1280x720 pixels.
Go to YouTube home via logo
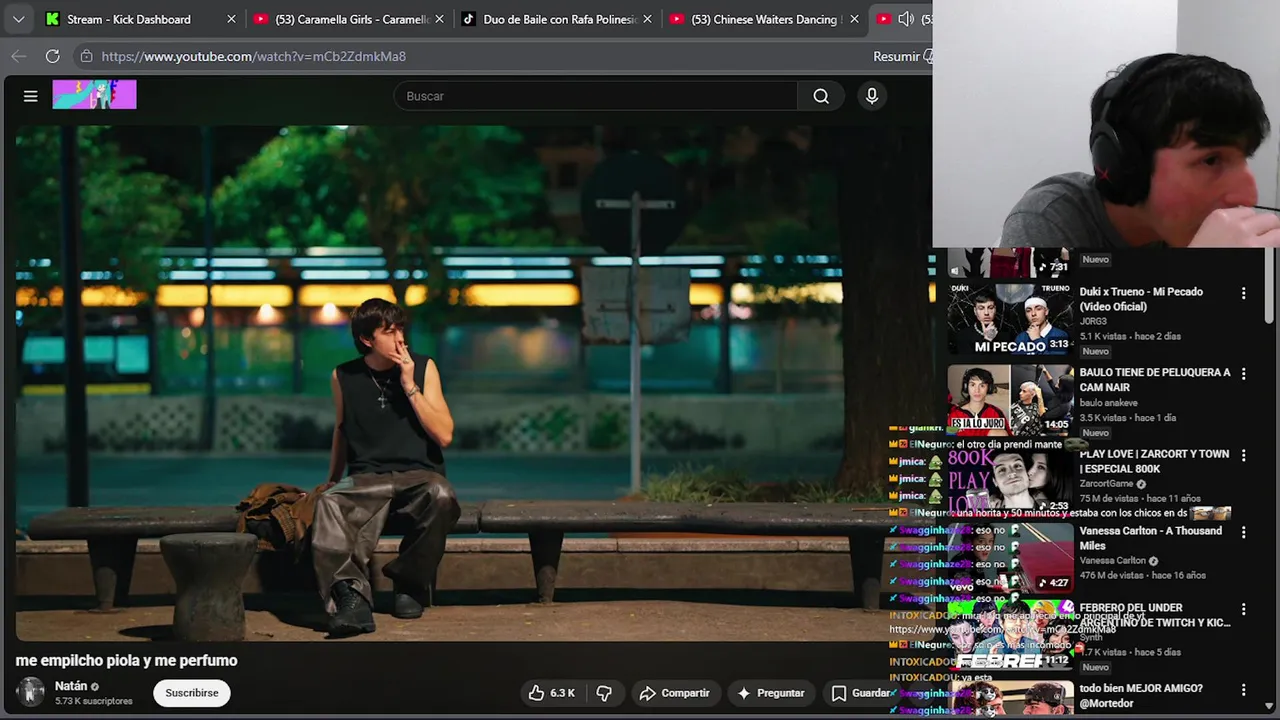click(94, 95)
